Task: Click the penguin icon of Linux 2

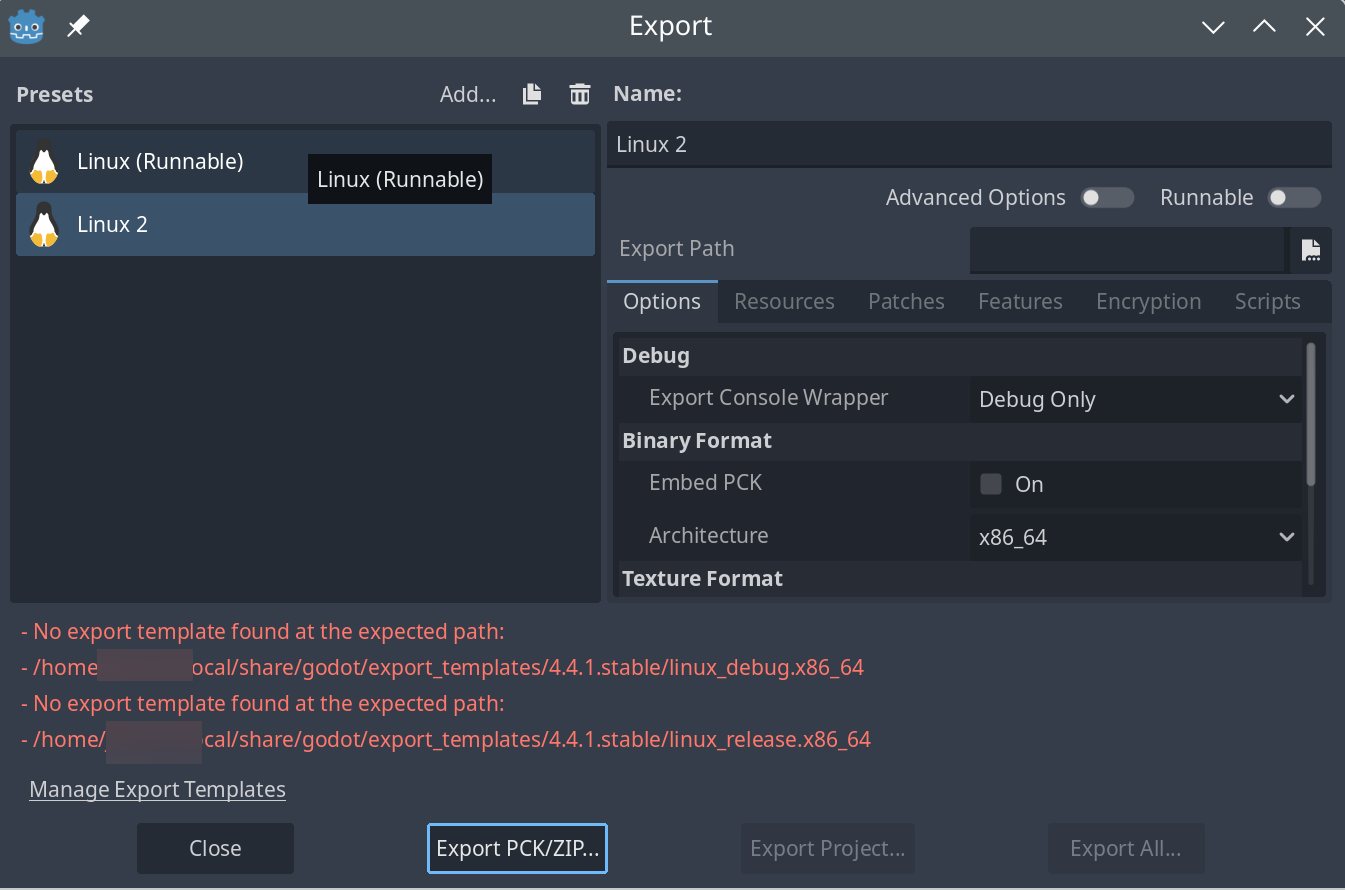Action: coord(43,225)
